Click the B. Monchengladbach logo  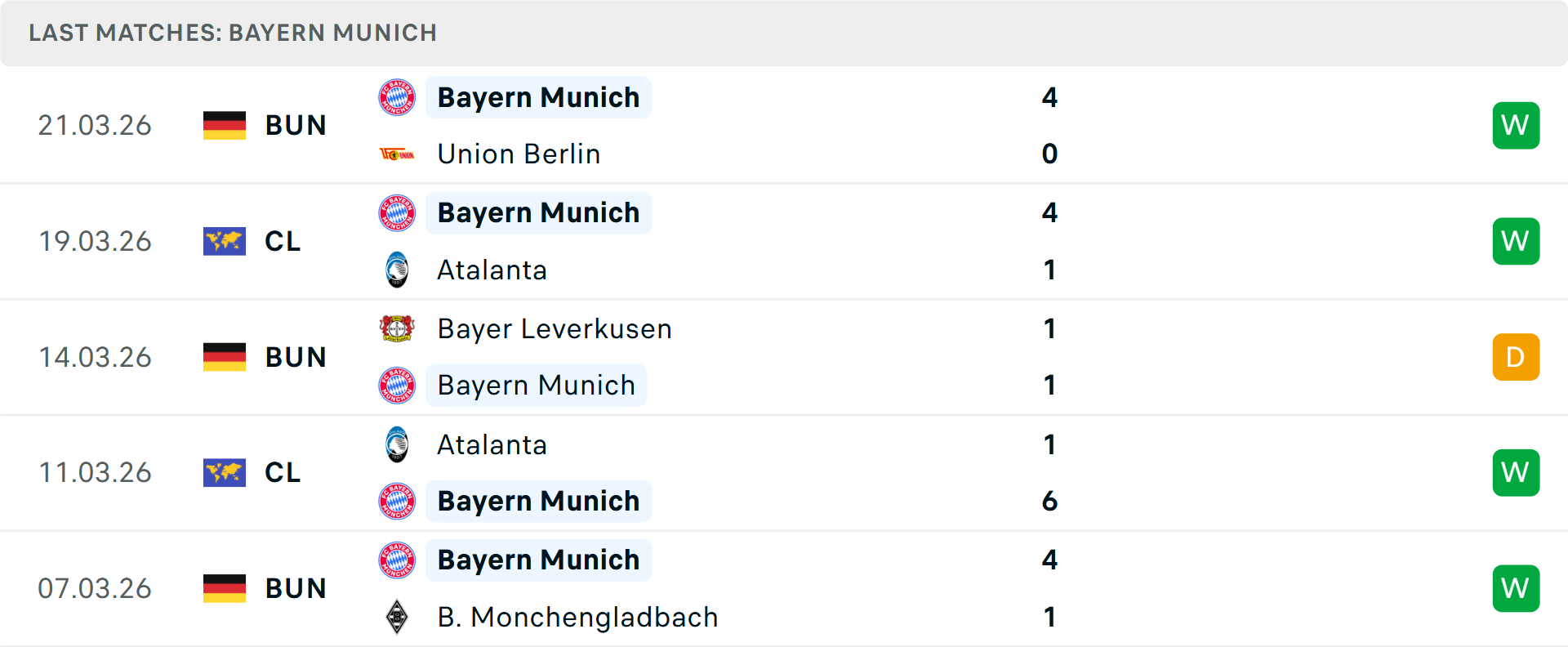(x=397, y=617)
